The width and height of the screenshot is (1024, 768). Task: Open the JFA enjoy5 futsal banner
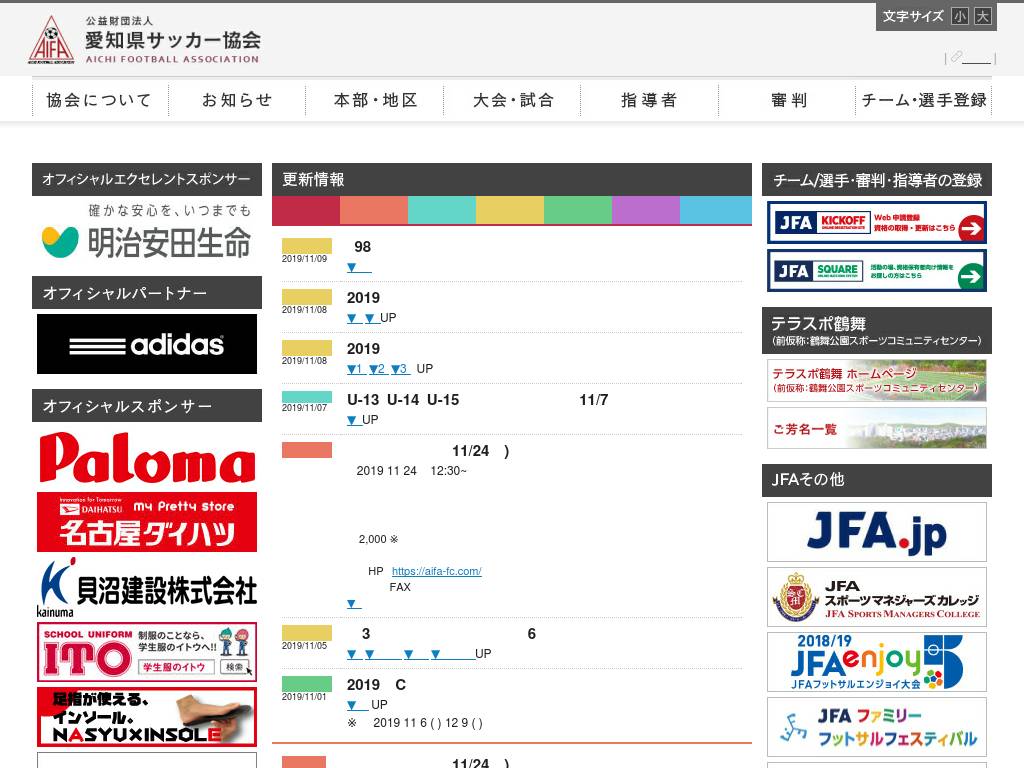click(x=876, y=662)
